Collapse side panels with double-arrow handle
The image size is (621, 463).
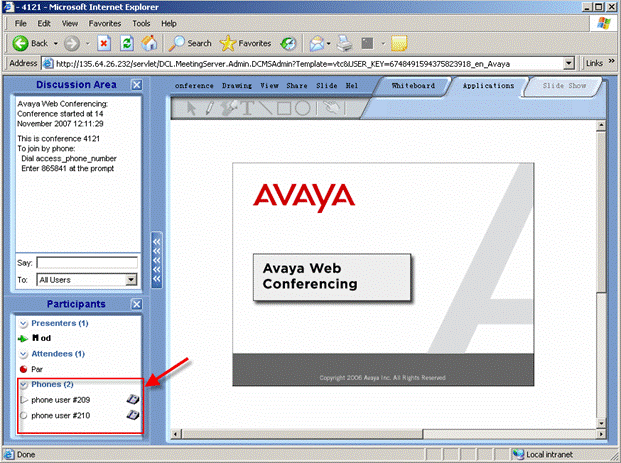tap(157, 260)
